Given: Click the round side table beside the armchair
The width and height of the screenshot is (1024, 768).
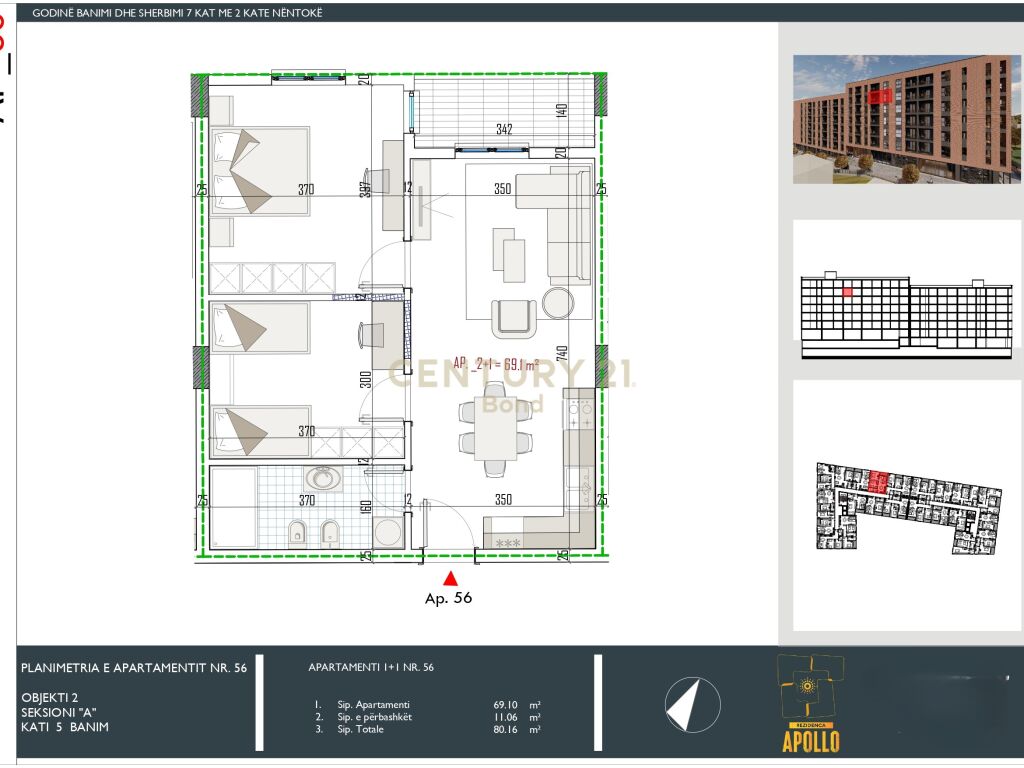Looking at the screenshot, I should click(x=558, y=303).
